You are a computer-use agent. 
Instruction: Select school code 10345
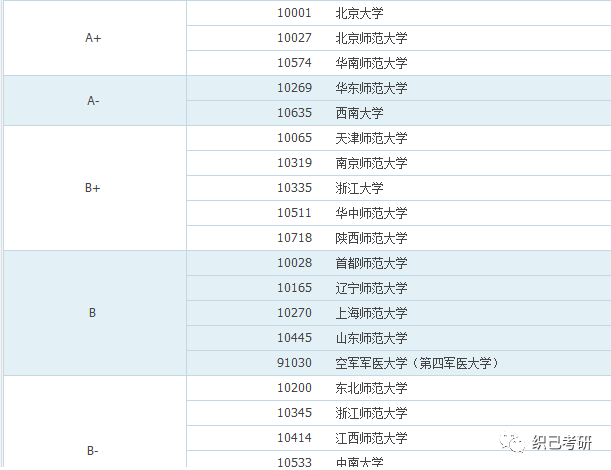(x=294, y=412)
